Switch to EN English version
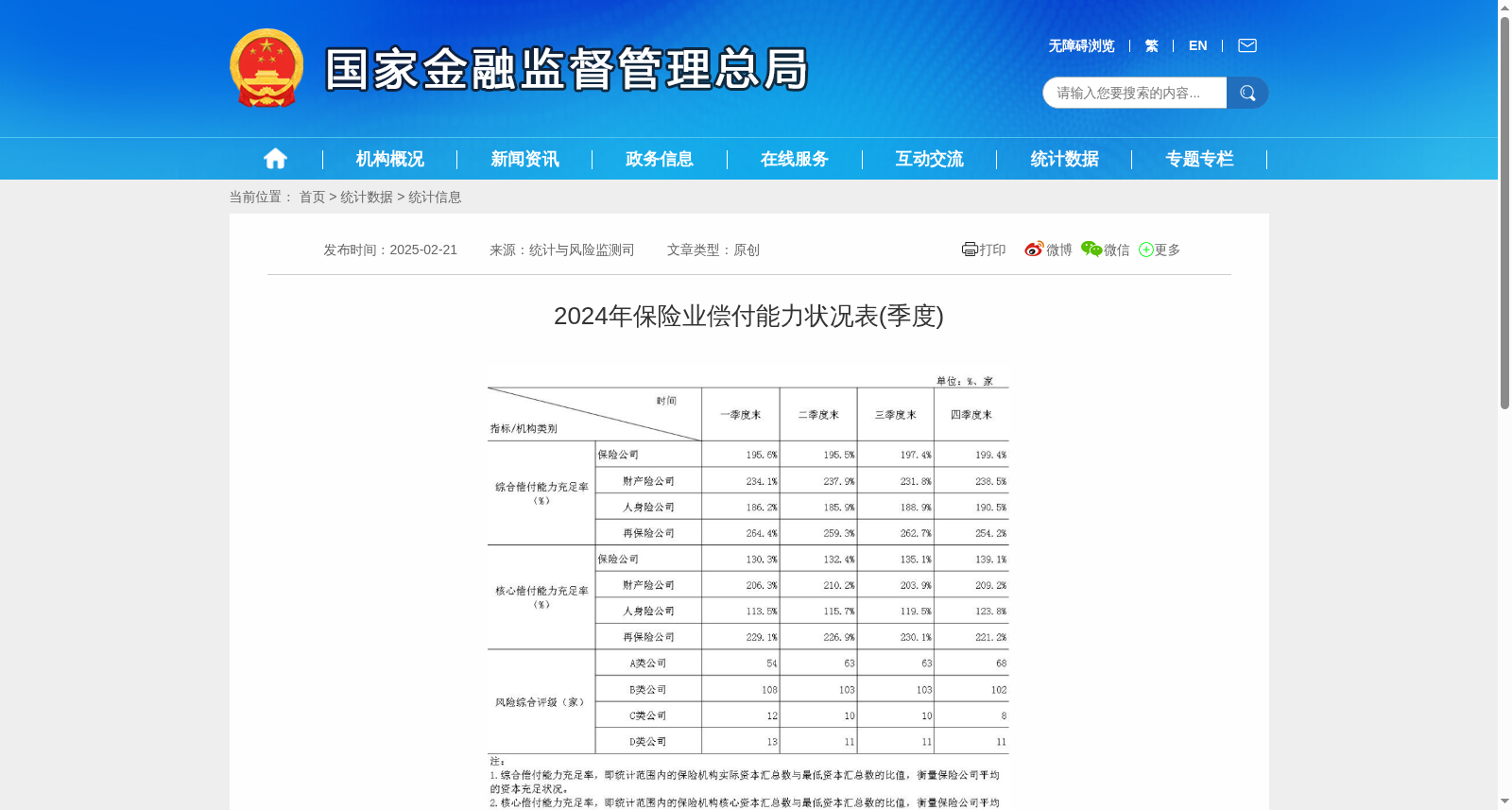1512x810 pixels. coord(1197,45)
